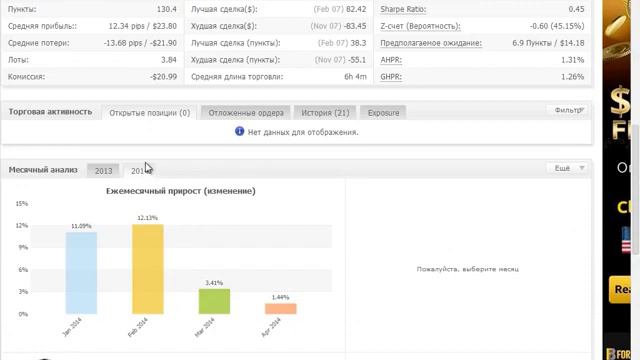Click the yellow button in the ad banner
640x360 pixels.
tap(620, 289)
